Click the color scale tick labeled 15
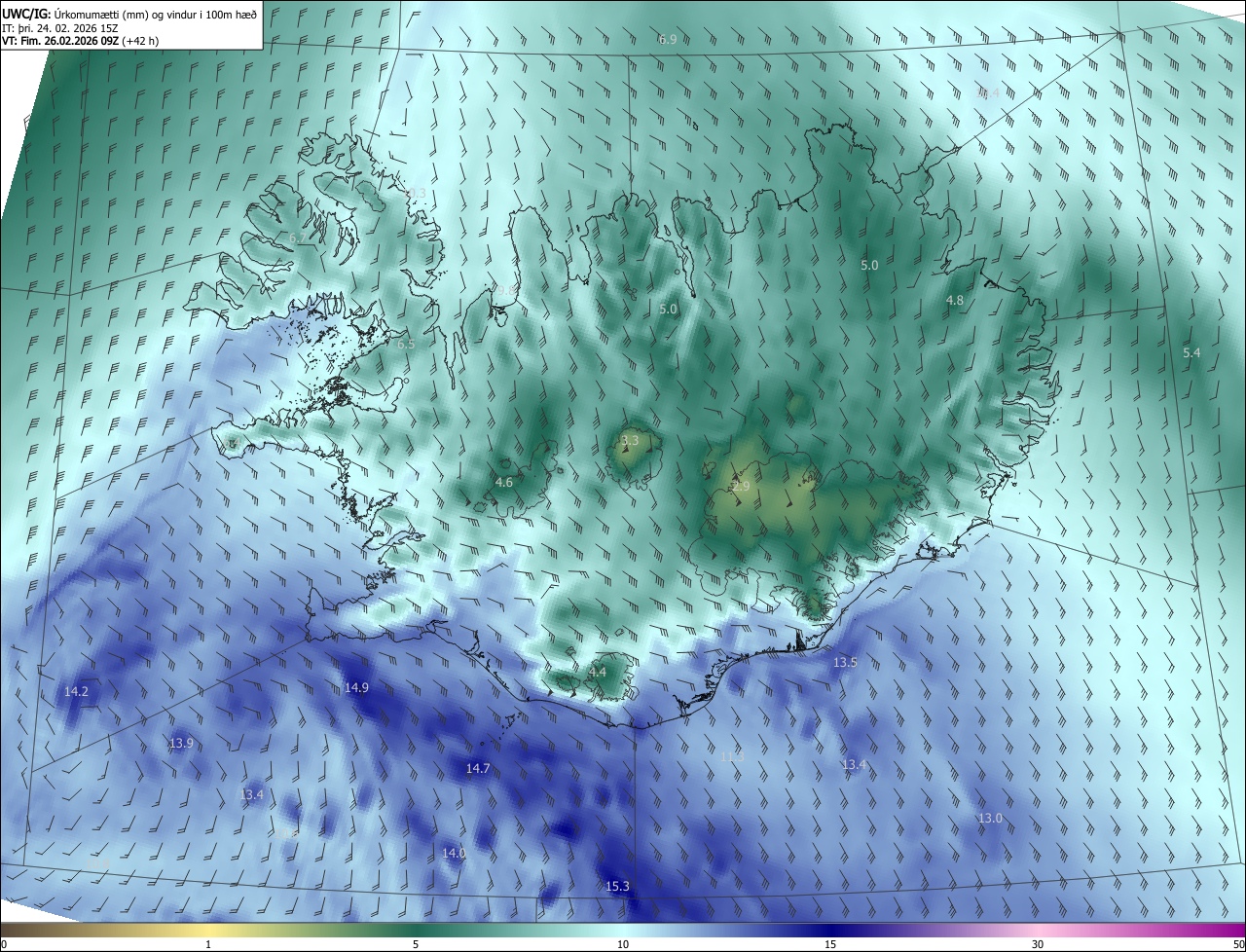The width and height of the screenshot is (1246, 952). [x=830, y=944]
